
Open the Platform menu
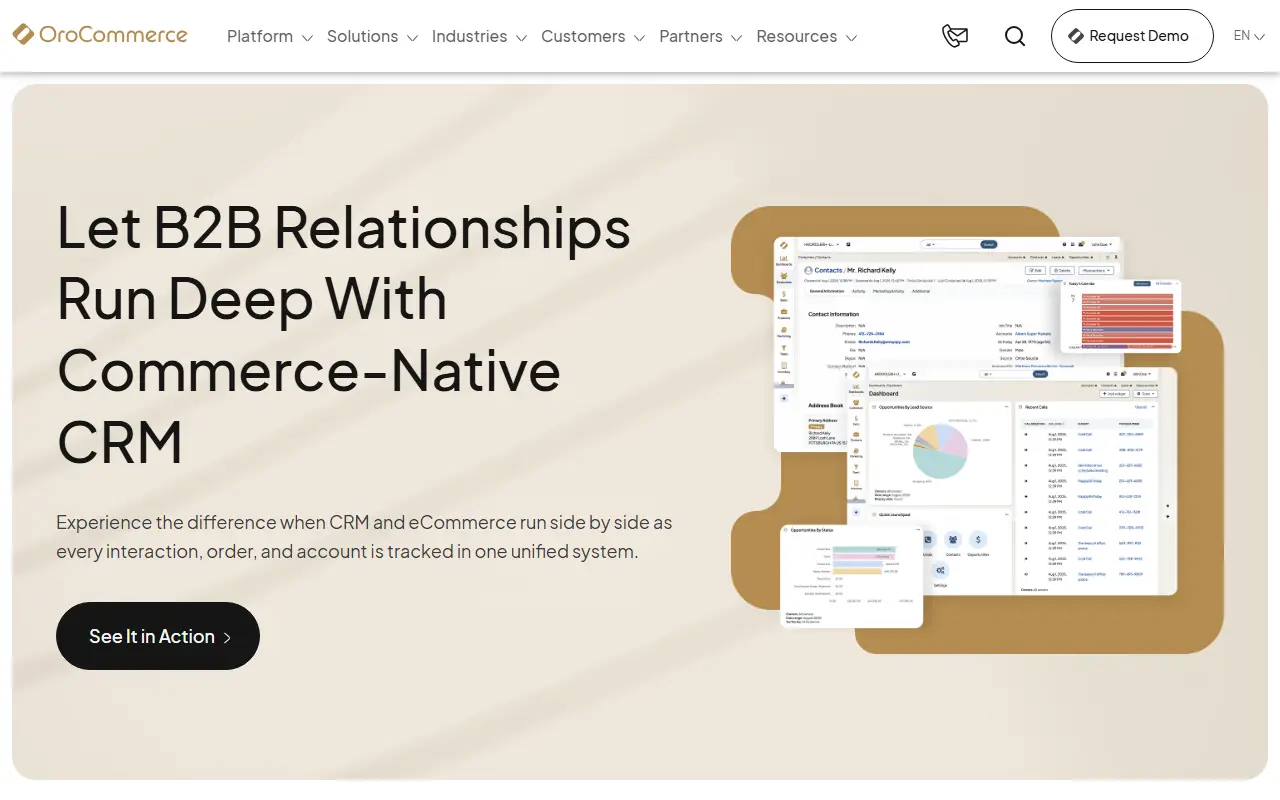tap(260, 36)
